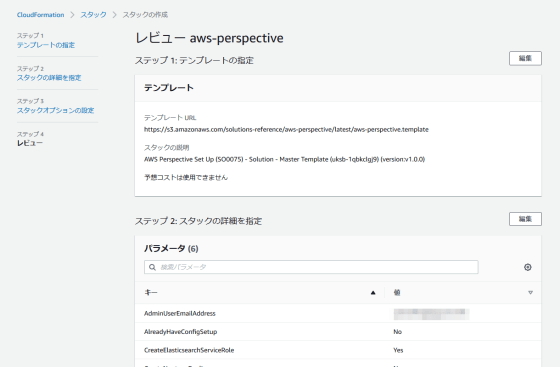
Task: Click 編集 button for step 1 template section
Action: 525,58
